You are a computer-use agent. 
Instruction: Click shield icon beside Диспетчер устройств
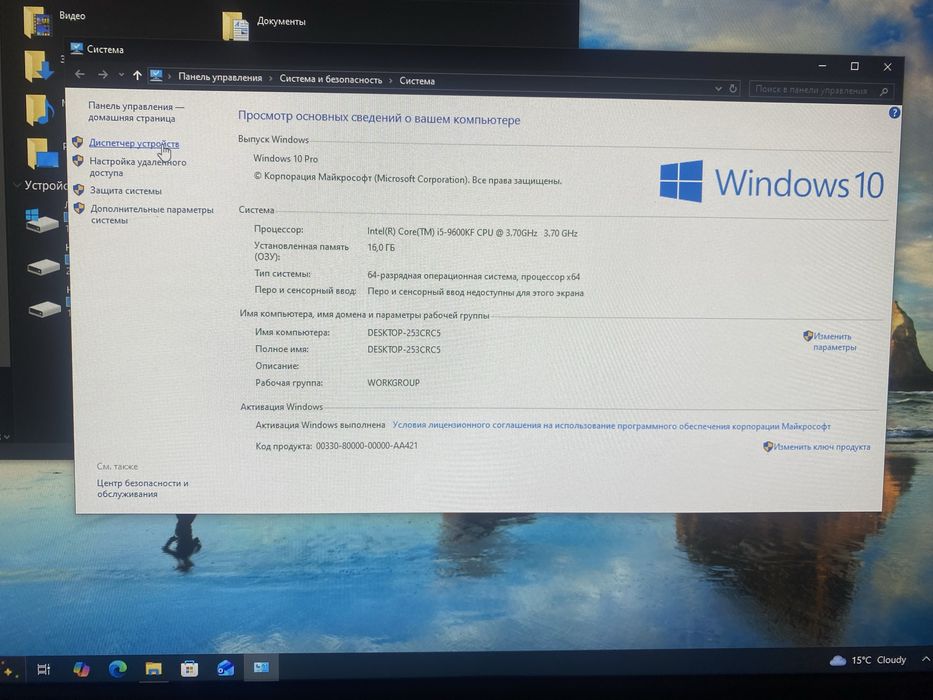point(77,142)
